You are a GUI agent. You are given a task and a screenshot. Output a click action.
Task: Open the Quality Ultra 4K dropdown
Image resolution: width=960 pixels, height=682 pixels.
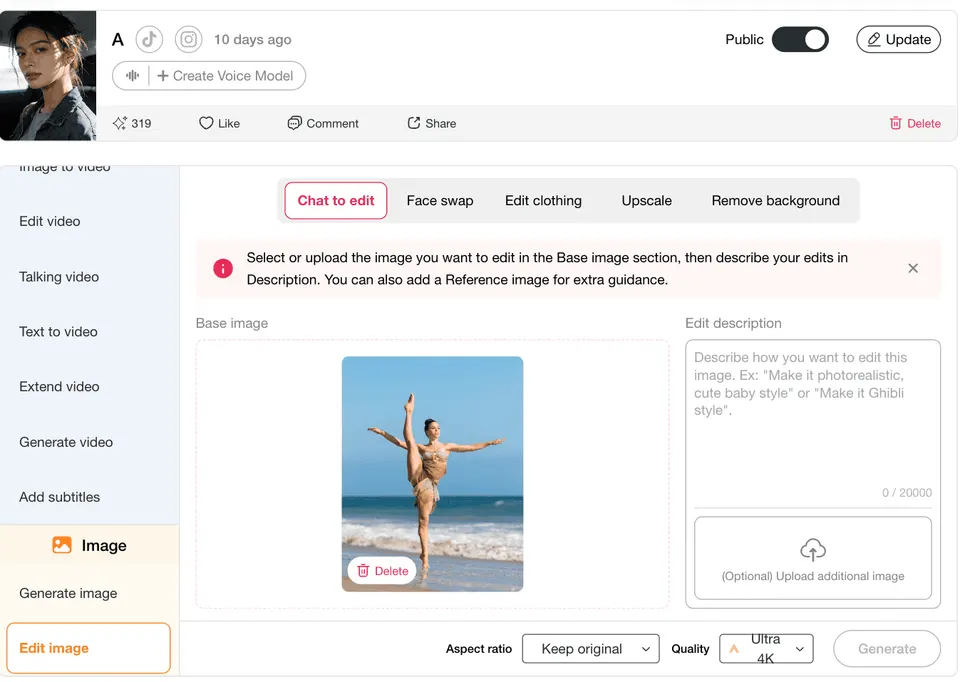pyautogui.click(x=767, y=648)
